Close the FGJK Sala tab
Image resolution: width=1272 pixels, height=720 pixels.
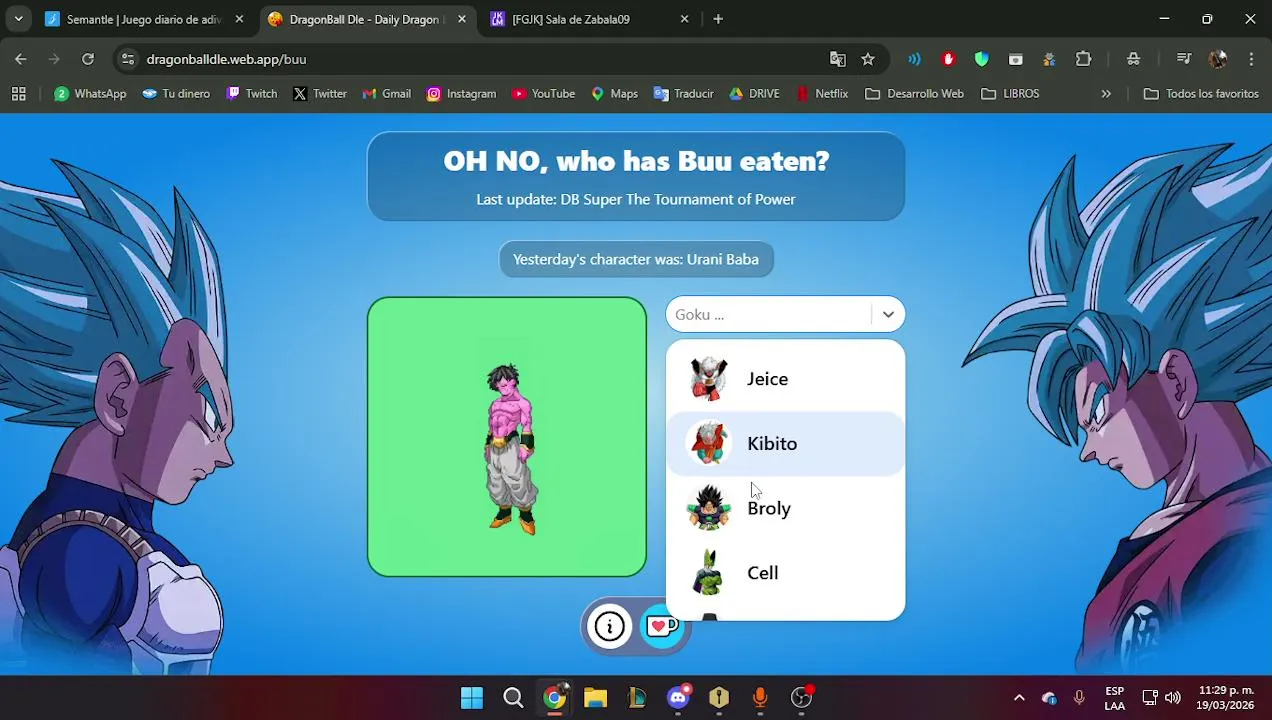tap(684, 19)
